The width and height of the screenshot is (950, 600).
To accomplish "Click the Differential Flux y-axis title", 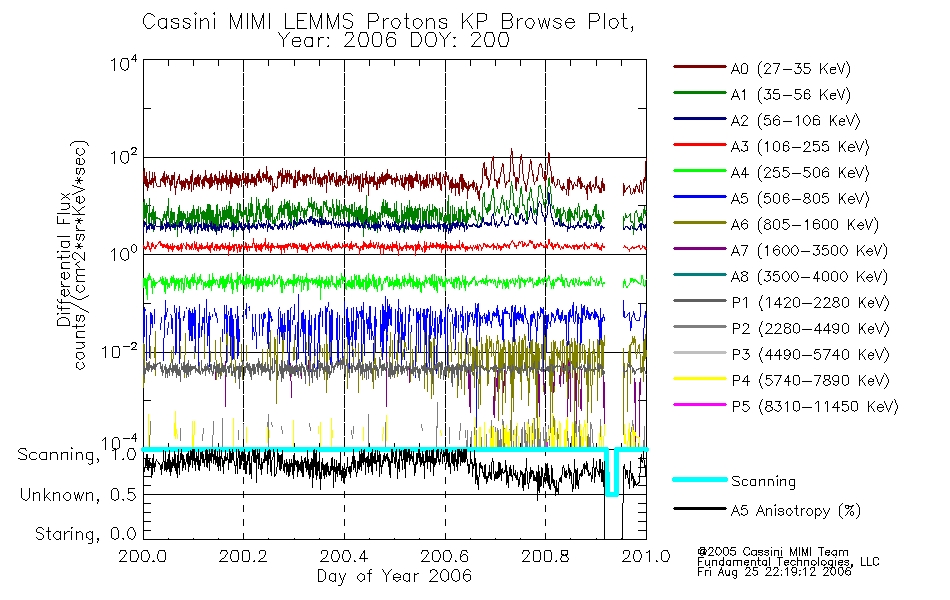I will (64, 259).
